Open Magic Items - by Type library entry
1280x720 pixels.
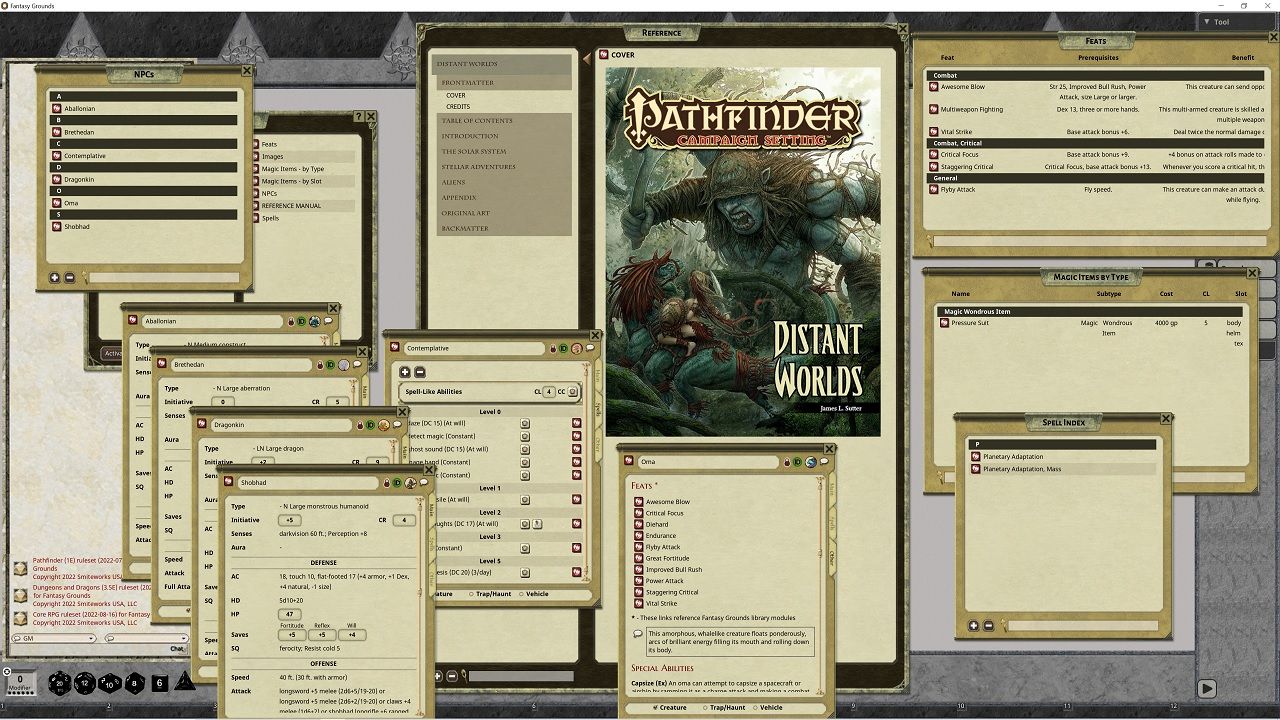click(x=293, y=169)
